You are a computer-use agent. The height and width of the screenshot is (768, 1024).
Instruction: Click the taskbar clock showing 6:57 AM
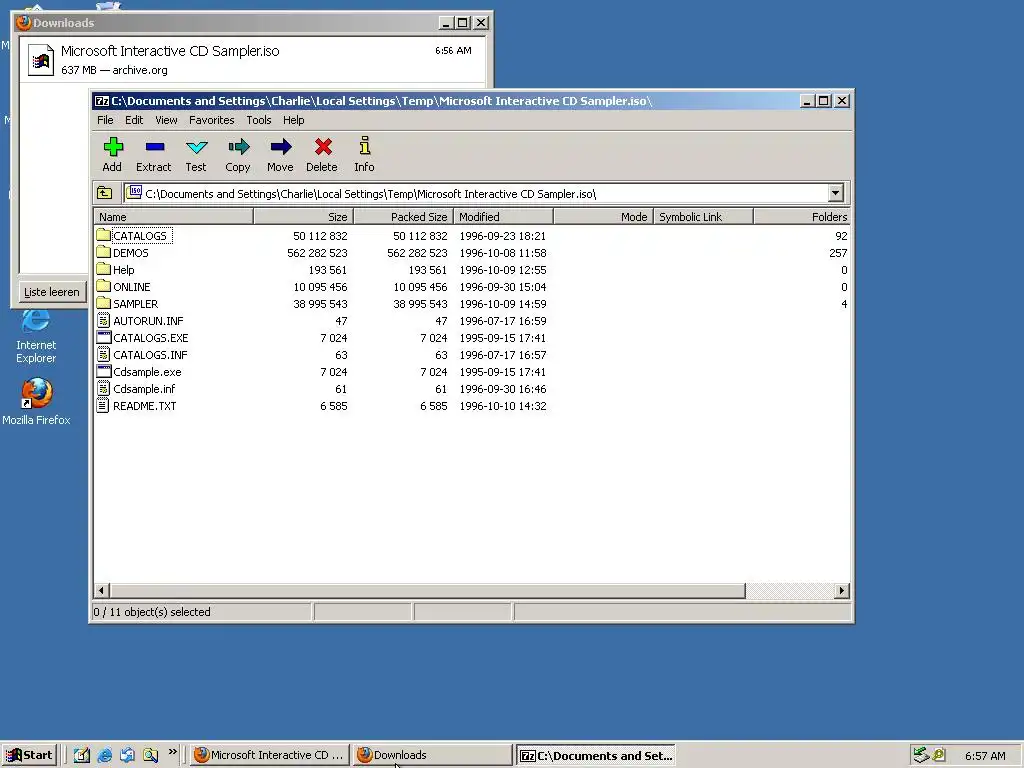coord(985,756)
